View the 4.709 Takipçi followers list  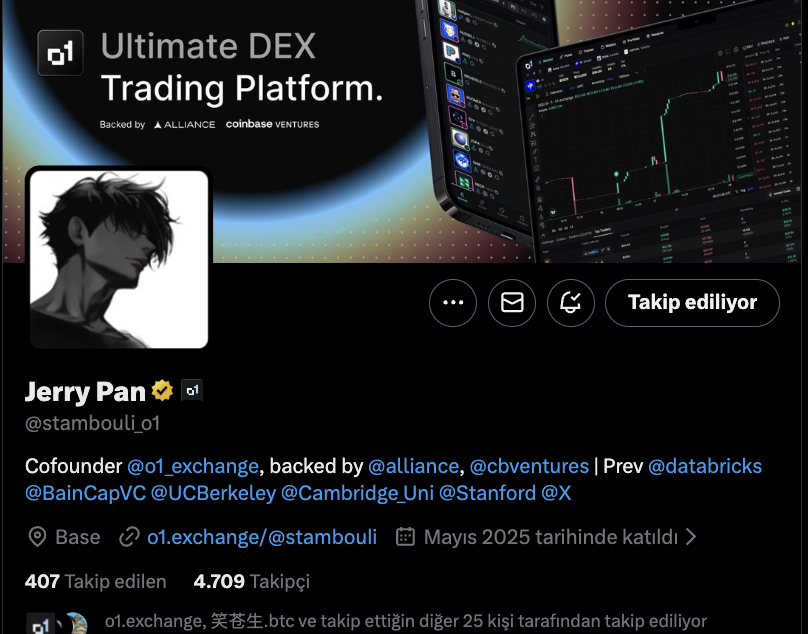[251, 581]
